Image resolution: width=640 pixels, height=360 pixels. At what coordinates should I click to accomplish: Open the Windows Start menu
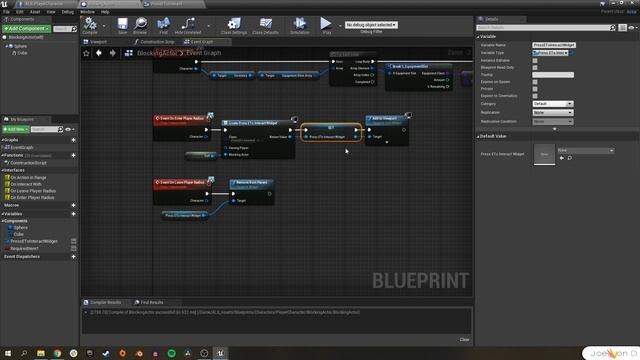[x=8, y=353]
